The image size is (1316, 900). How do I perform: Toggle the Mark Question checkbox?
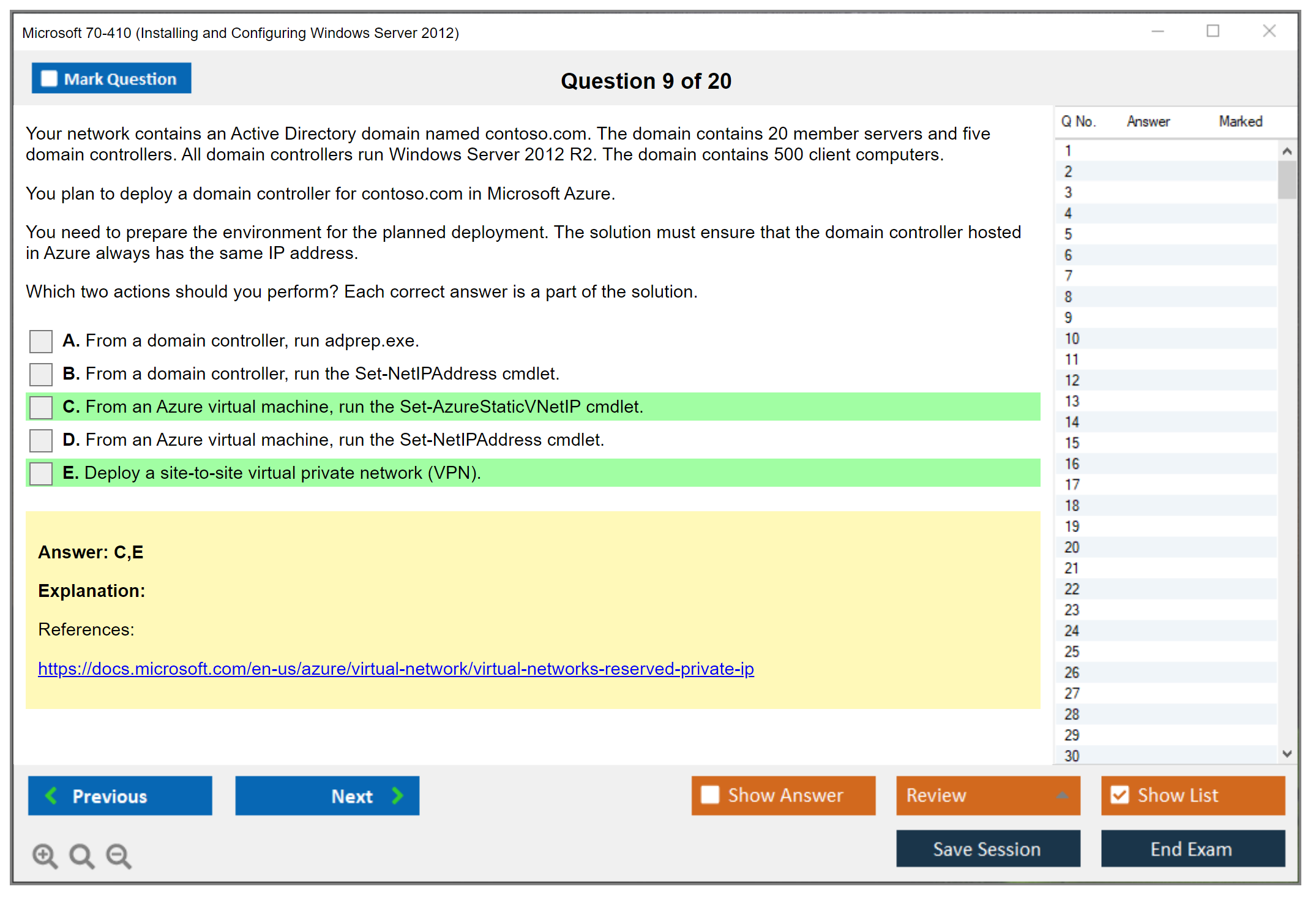49,79
